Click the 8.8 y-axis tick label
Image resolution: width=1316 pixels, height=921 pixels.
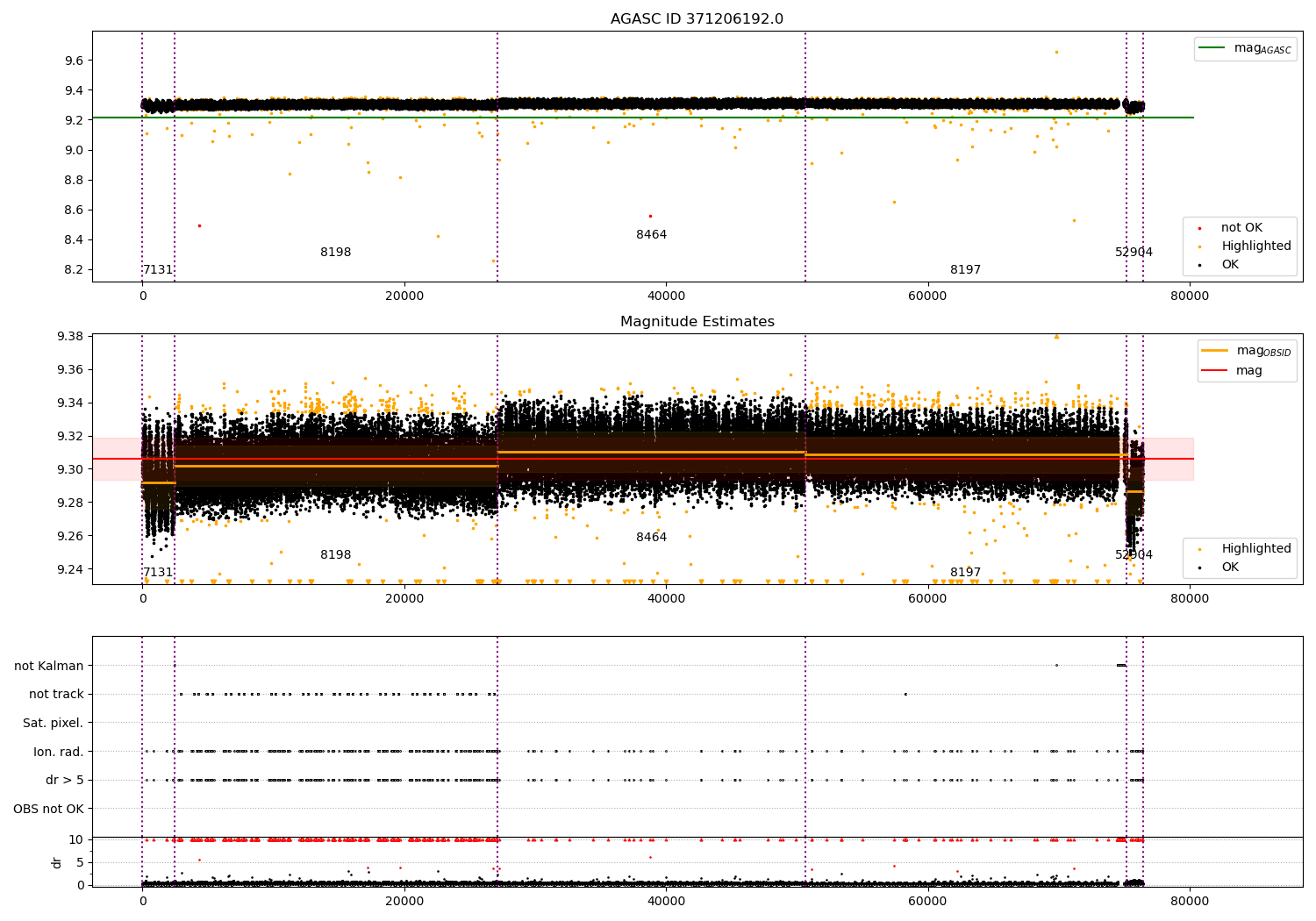coord(74,180)
